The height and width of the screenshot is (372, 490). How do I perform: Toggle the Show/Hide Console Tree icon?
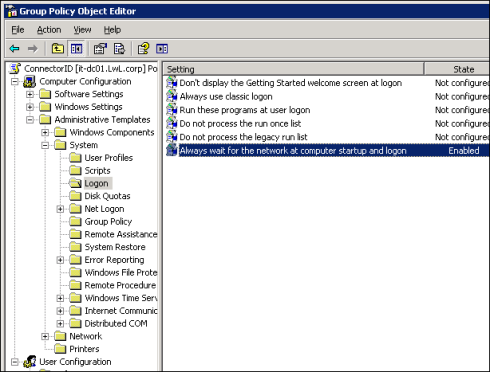[76, 49]
